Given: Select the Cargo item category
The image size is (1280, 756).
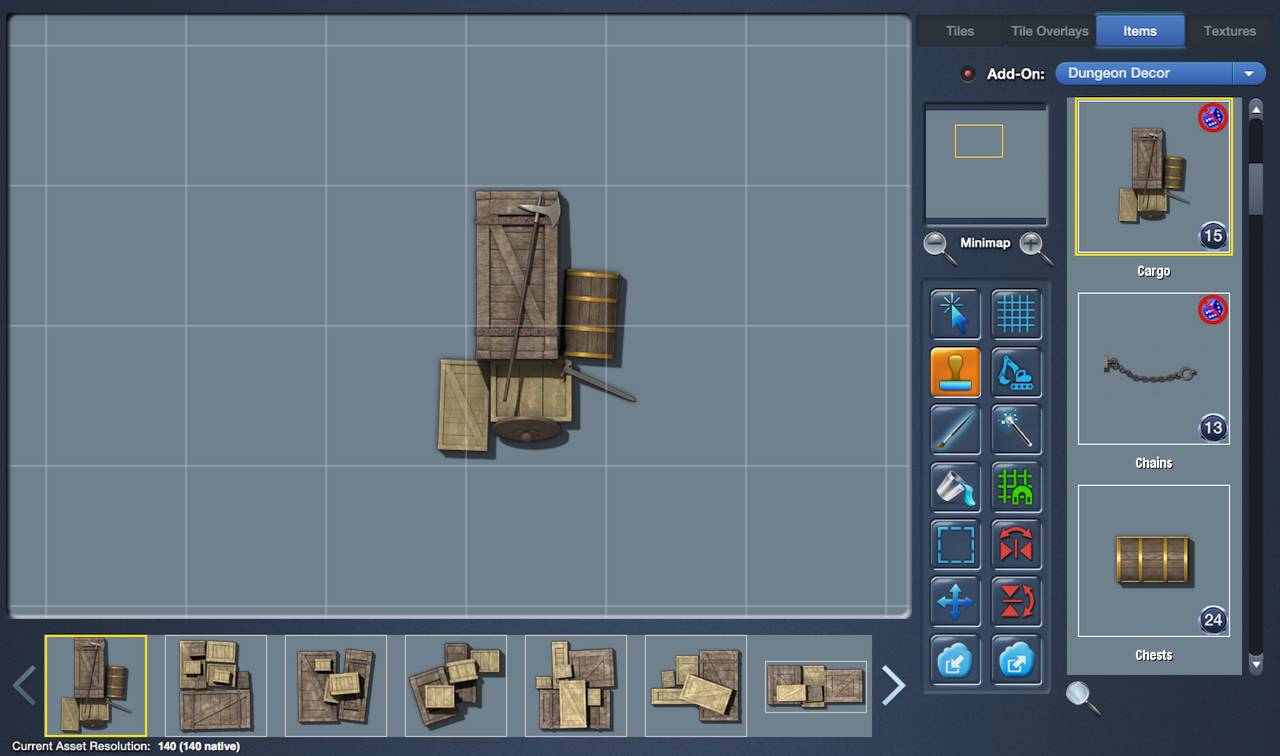Looking at the screenshot, I should [x=1154, y=177].
